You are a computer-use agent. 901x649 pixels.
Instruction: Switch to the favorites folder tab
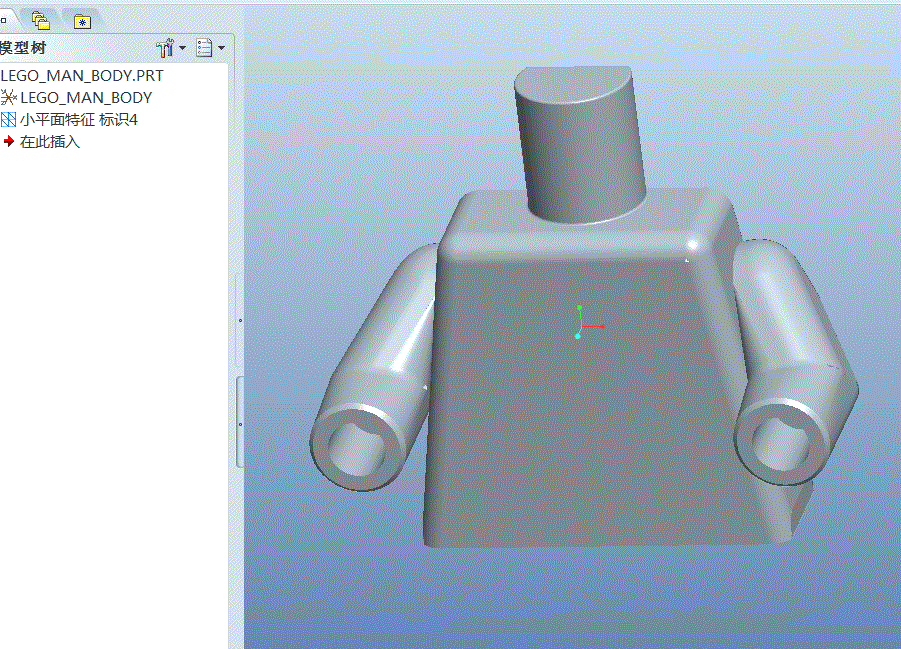click(x=83, y=22)
